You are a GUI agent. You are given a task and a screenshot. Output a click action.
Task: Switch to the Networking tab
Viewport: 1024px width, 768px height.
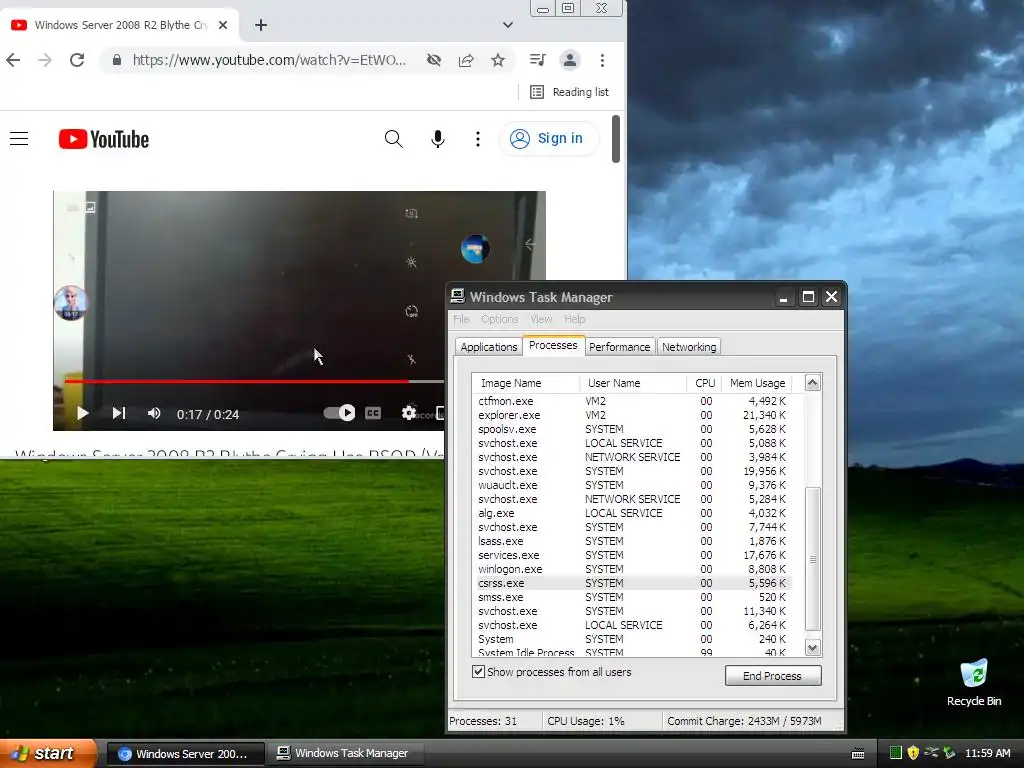tap(689, 347)
